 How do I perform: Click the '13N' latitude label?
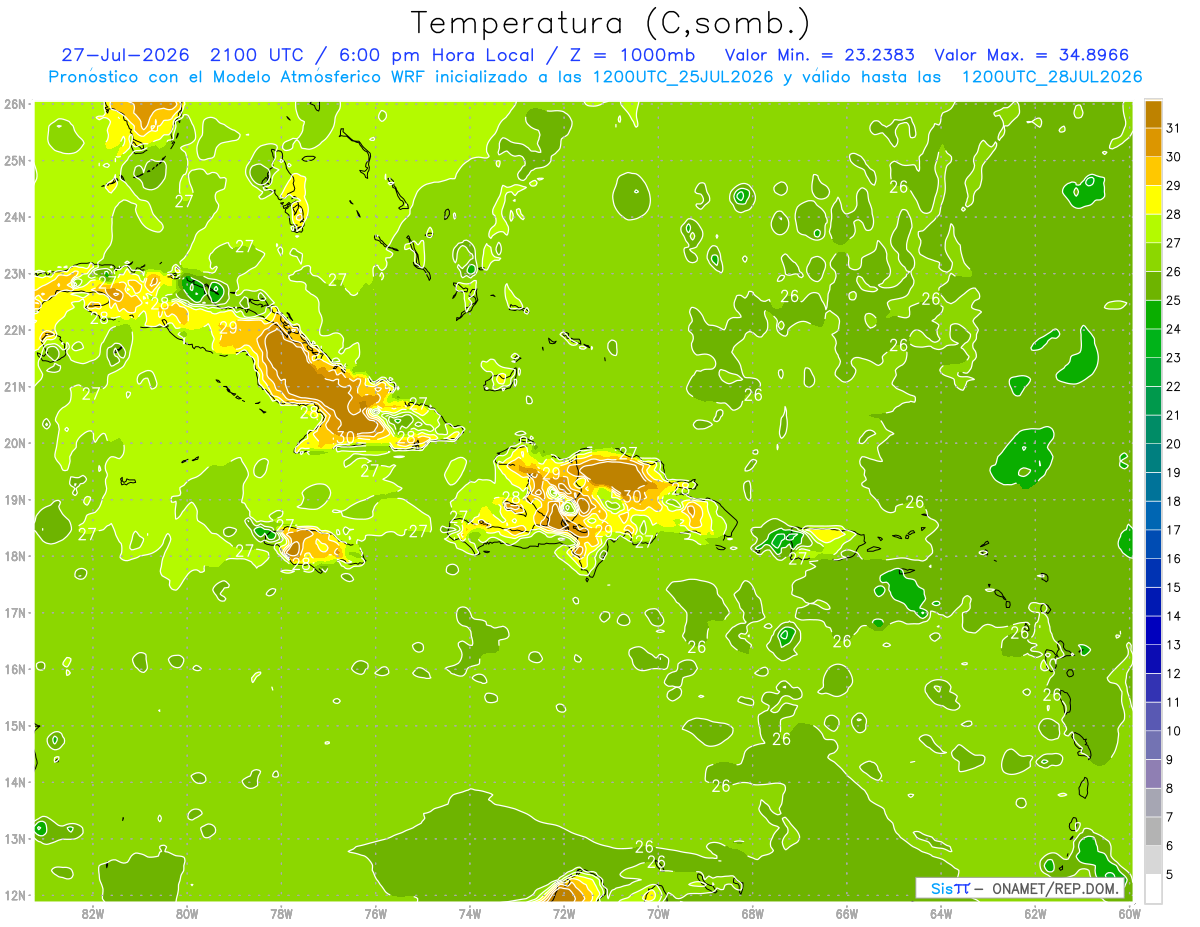[x=16, y=839]
